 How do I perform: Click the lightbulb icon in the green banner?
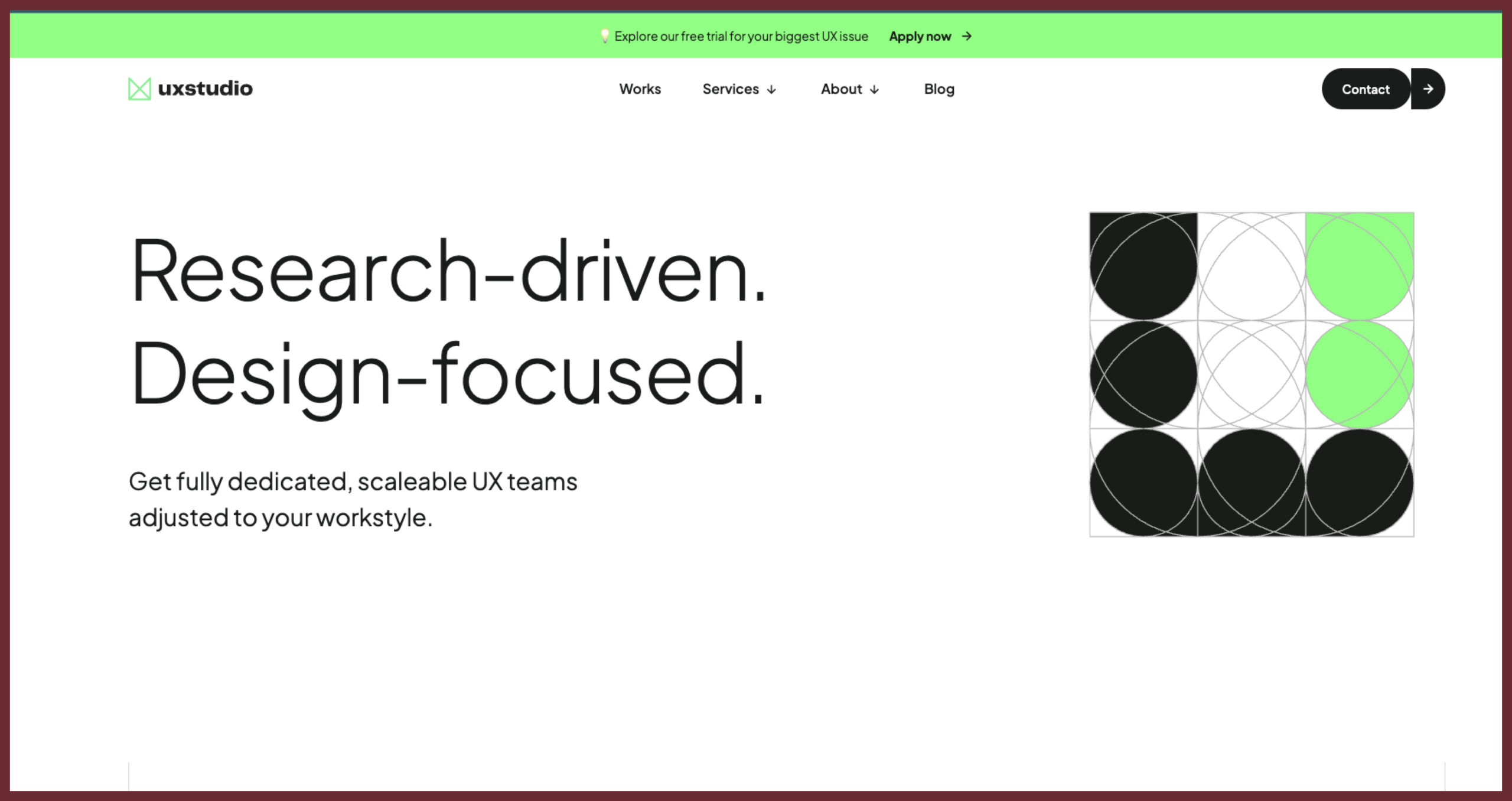(x=604, y=35)
